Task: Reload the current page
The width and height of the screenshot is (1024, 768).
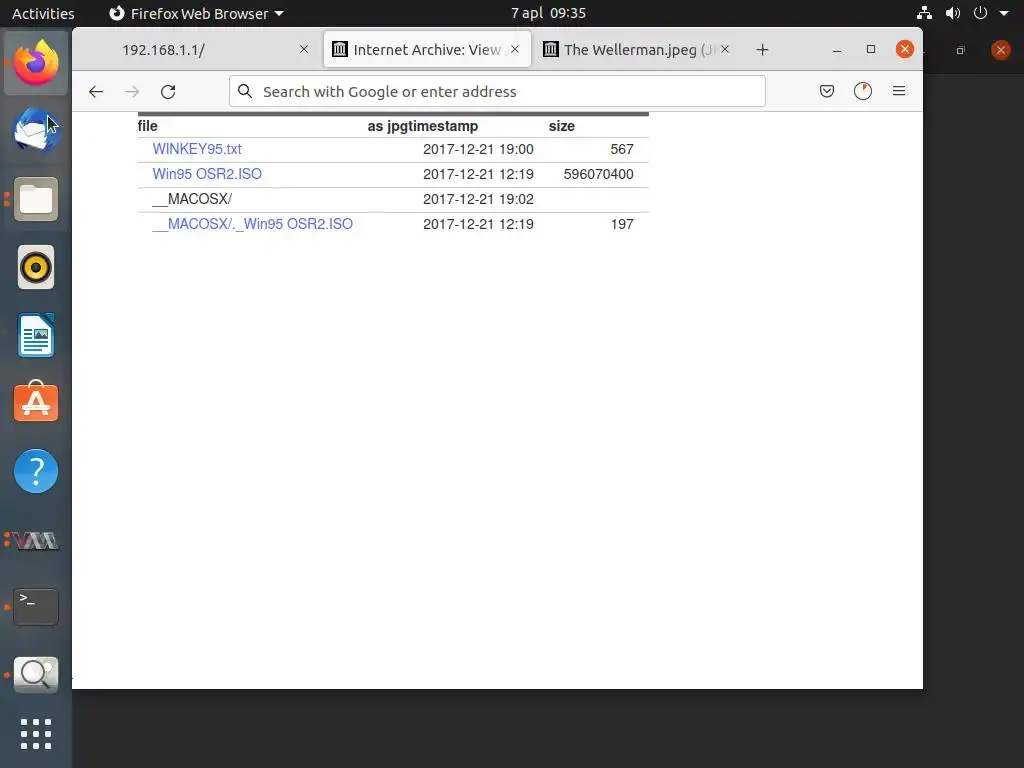Action: [x=168, y=91]
